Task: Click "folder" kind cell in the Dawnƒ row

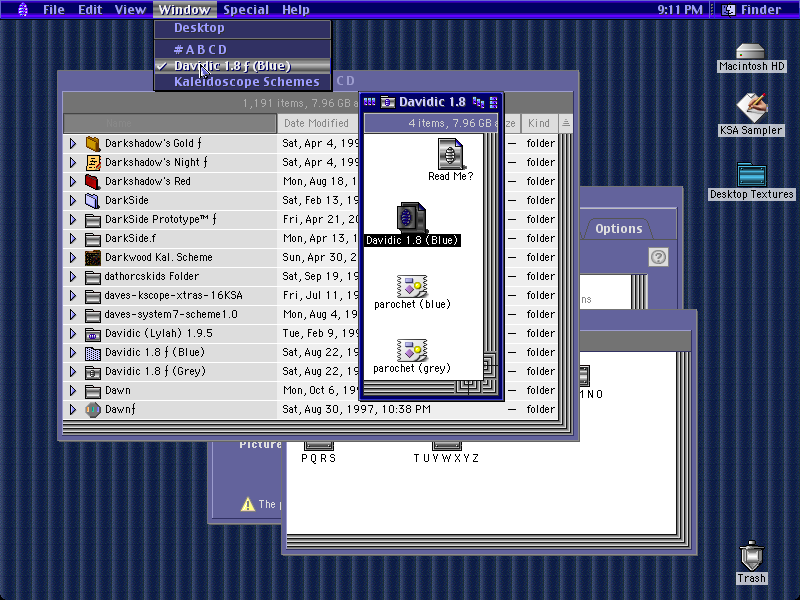Action: [x=540, y=410]
